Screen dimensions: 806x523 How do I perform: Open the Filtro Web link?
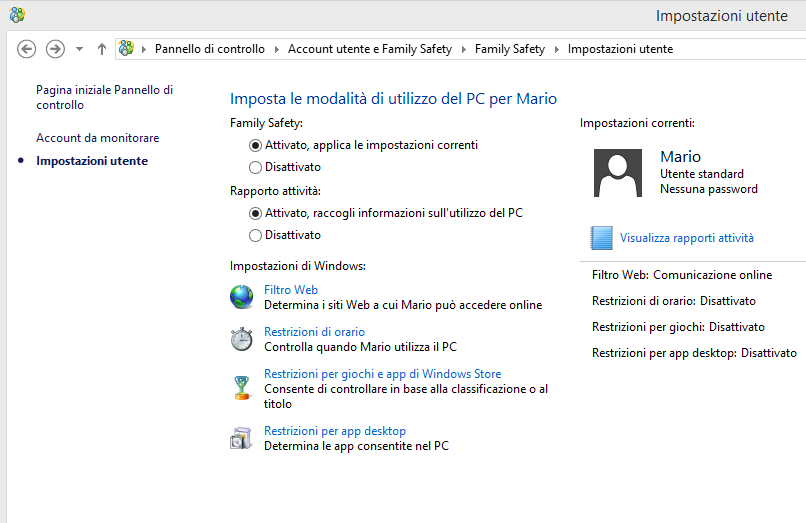[291, 290]
